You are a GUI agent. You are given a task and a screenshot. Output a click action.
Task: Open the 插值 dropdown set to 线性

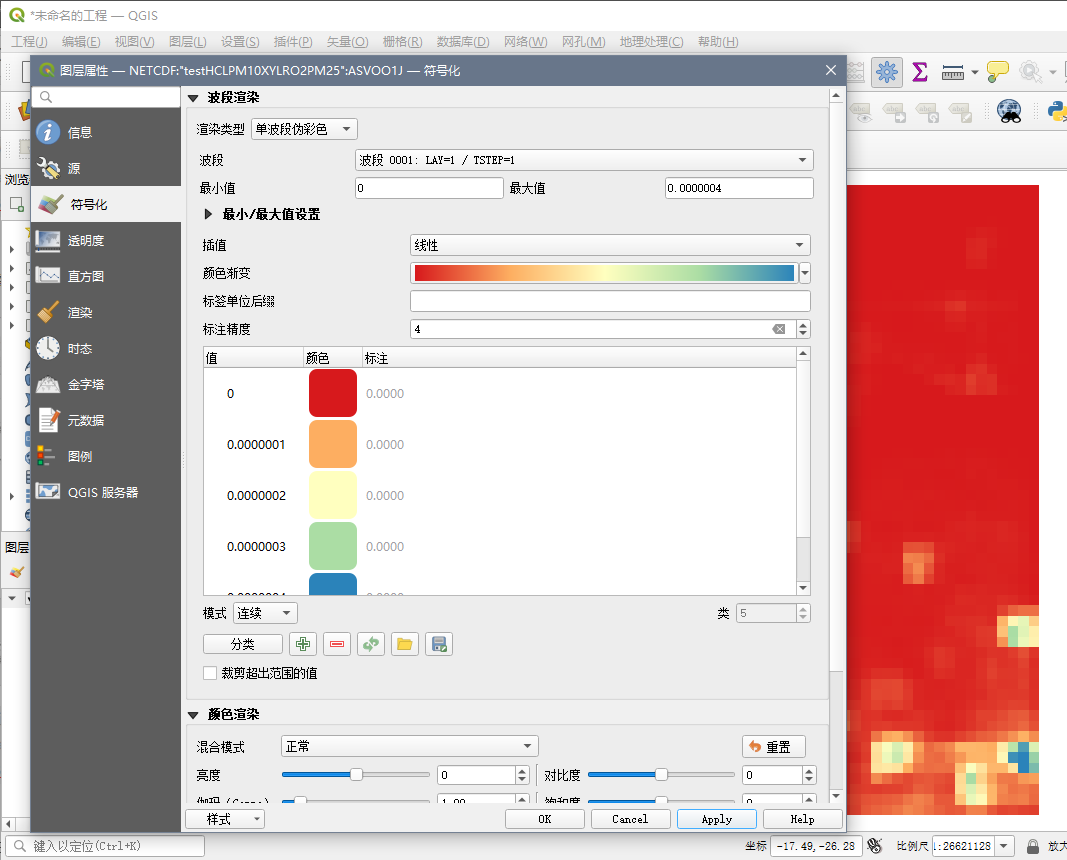pos(609,244)
